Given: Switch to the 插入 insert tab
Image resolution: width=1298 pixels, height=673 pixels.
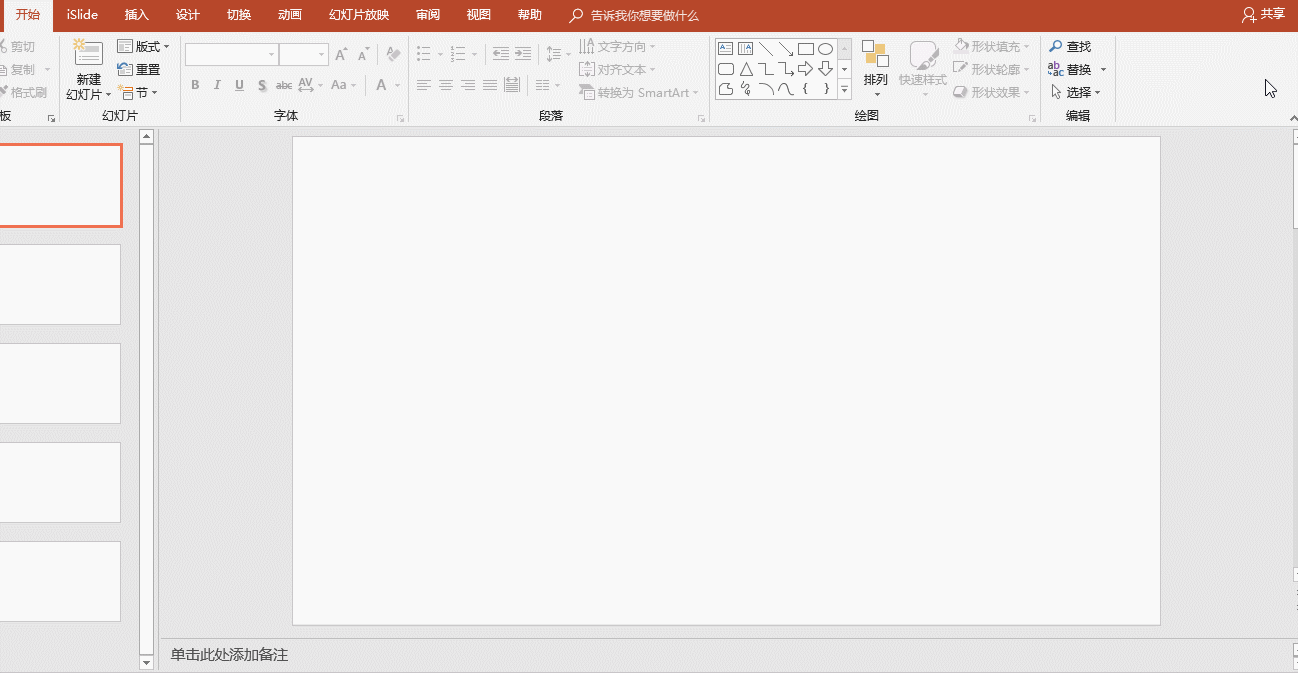Looking at the screenshot, I should [137, 15].
